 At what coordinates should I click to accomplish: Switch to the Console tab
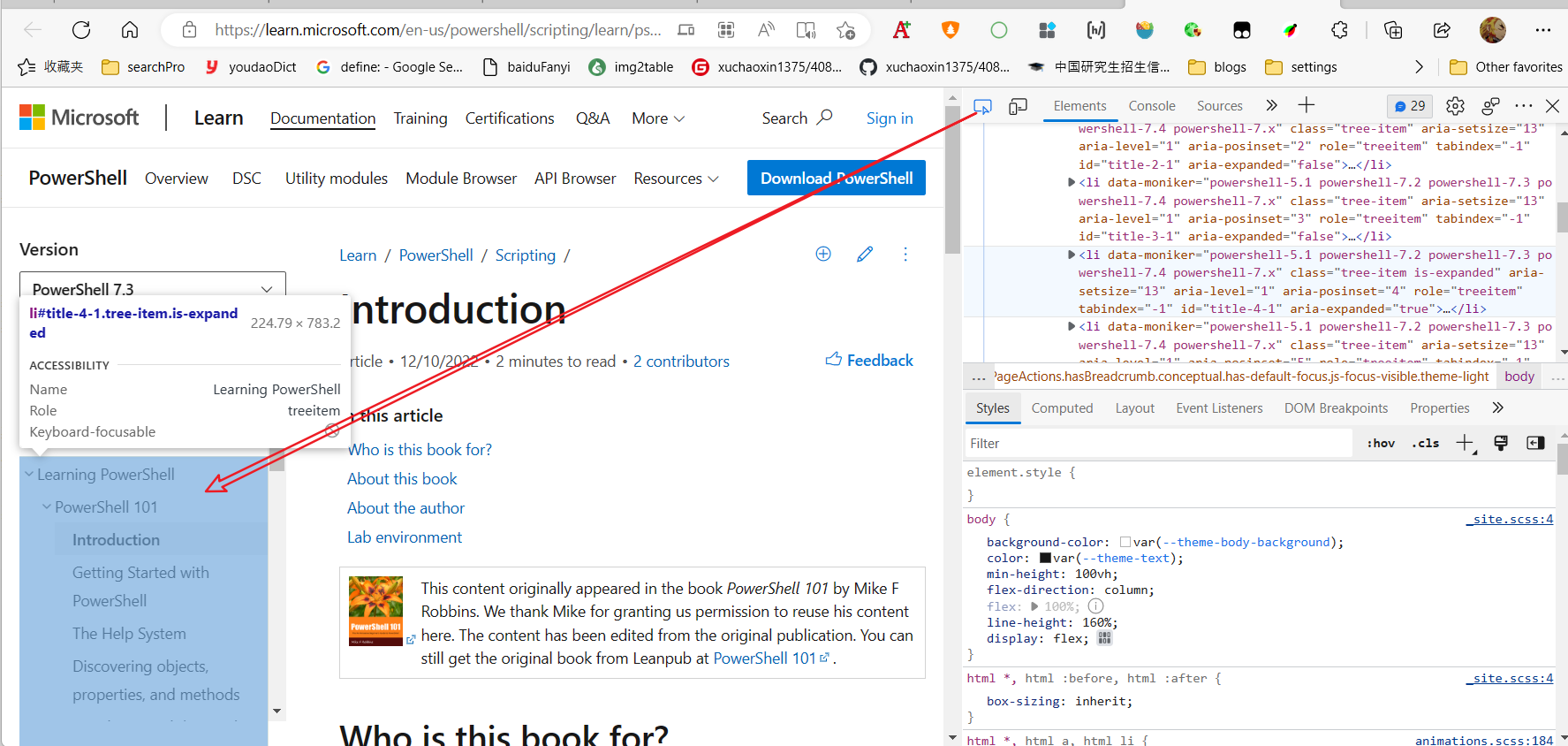(1152, 106)
